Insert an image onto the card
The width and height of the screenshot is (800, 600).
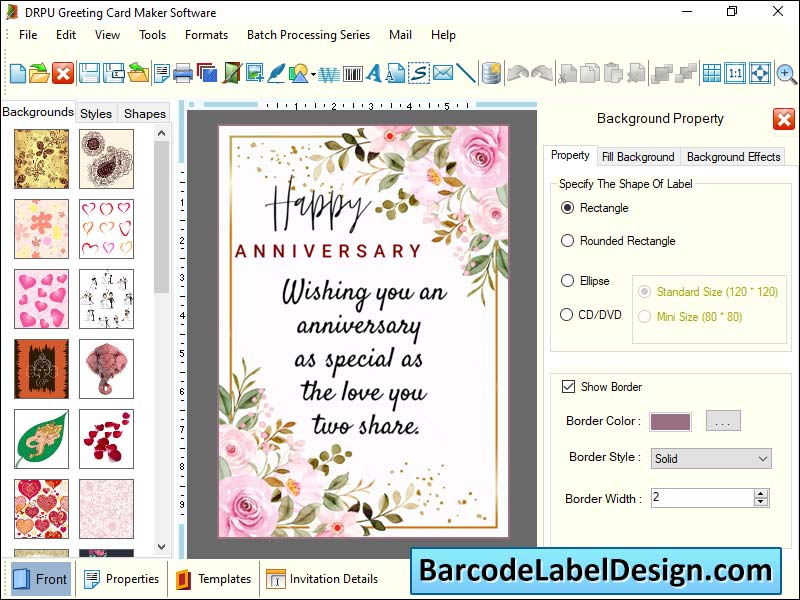(254, 72)
